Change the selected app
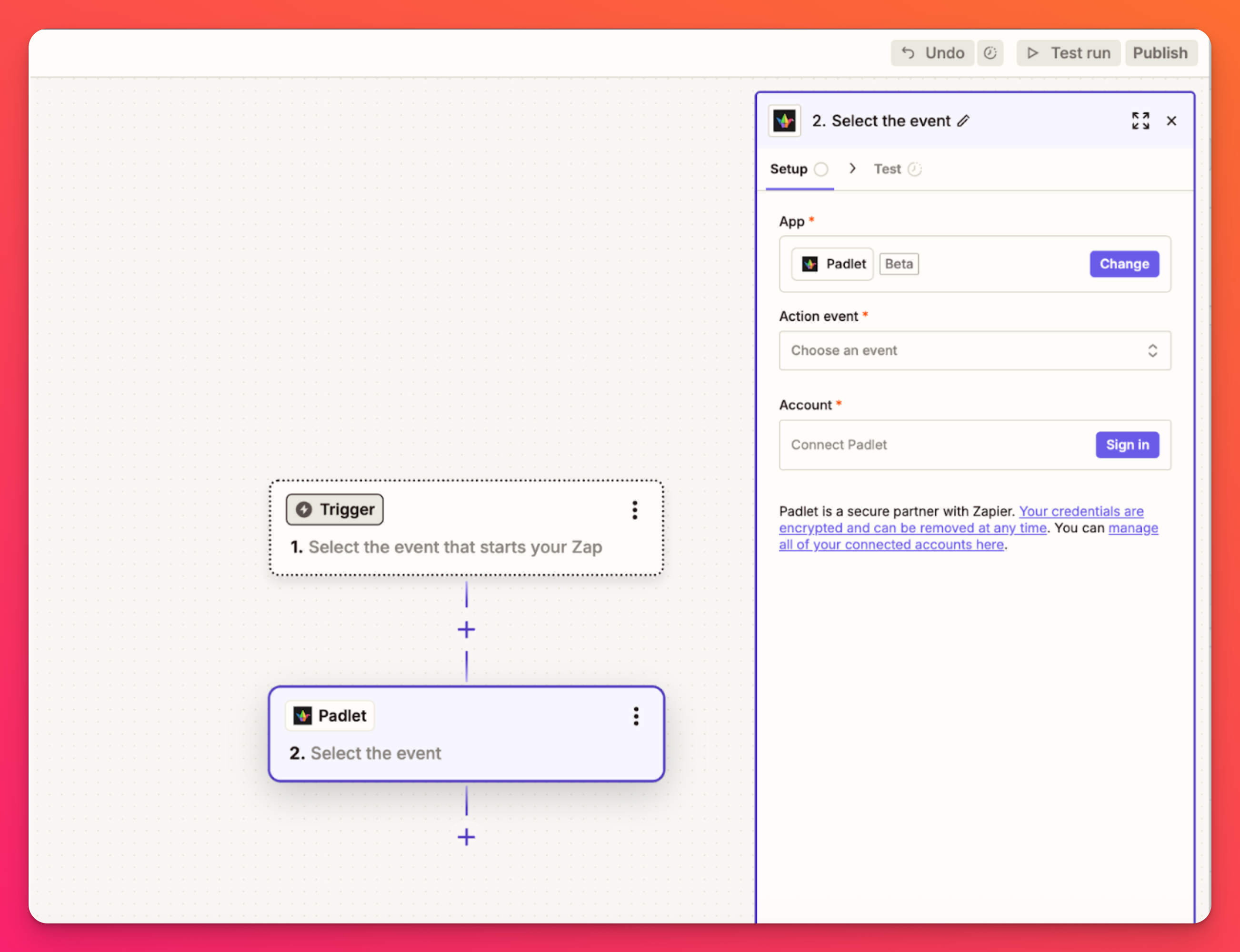Viewport: 1240px width, 952px height. pyautogui.click(x=1124, y=264)
